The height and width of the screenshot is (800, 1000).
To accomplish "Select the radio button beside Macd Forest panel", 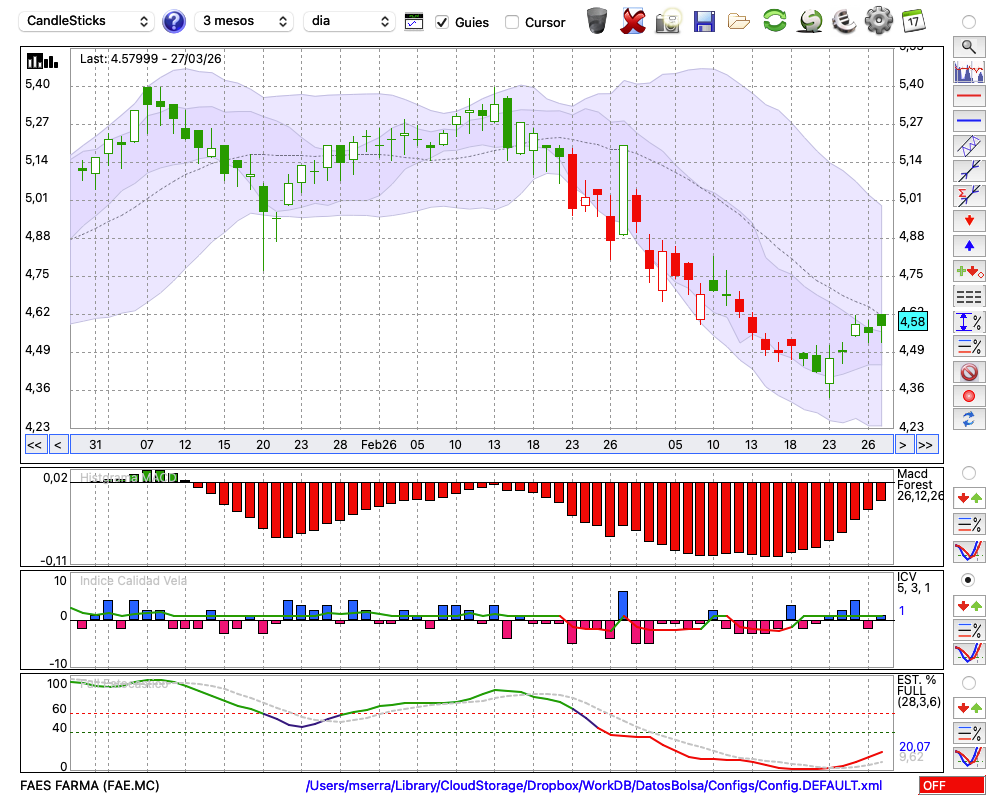I will [968, 472].
